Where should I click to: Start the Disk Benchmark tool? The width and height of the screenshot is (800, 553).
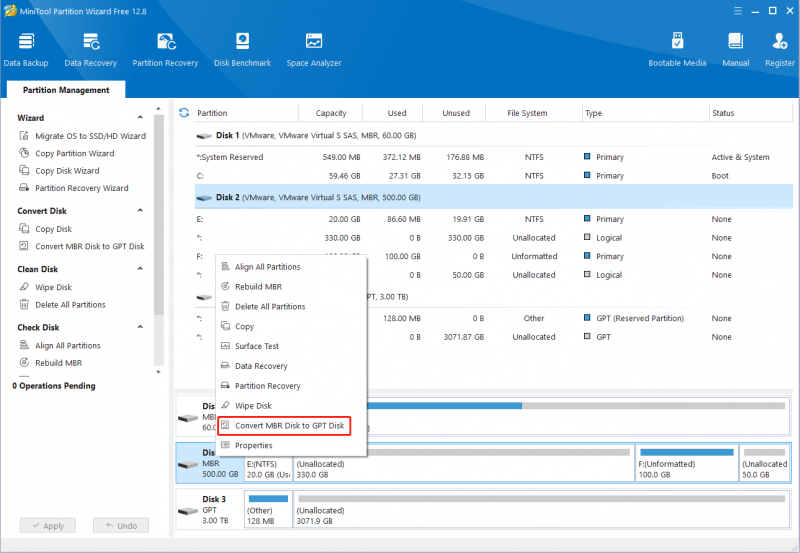tap(242, 49)
